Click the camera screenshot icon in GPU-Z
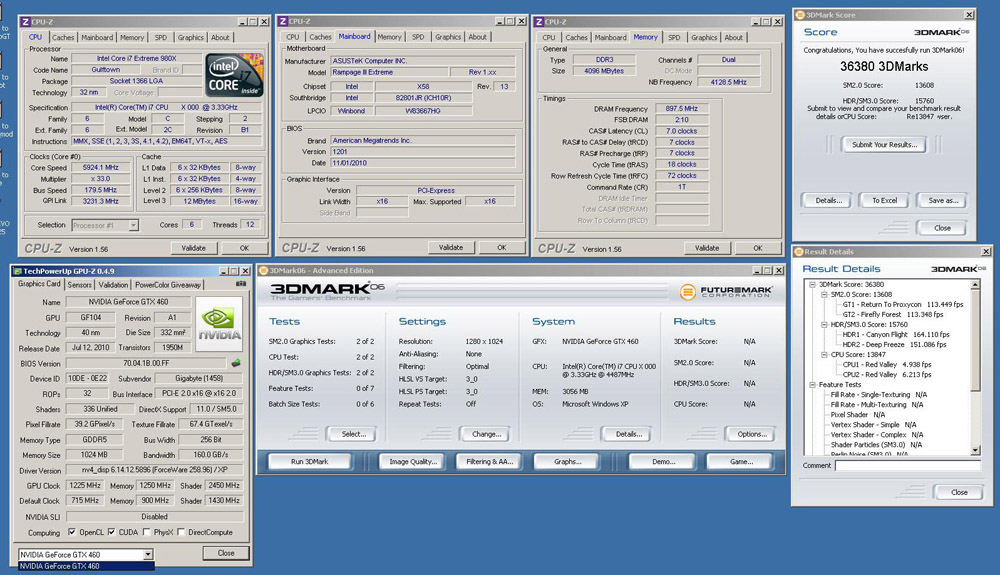Viewport: 1000px width, 575px height. [x=241, y=284]
